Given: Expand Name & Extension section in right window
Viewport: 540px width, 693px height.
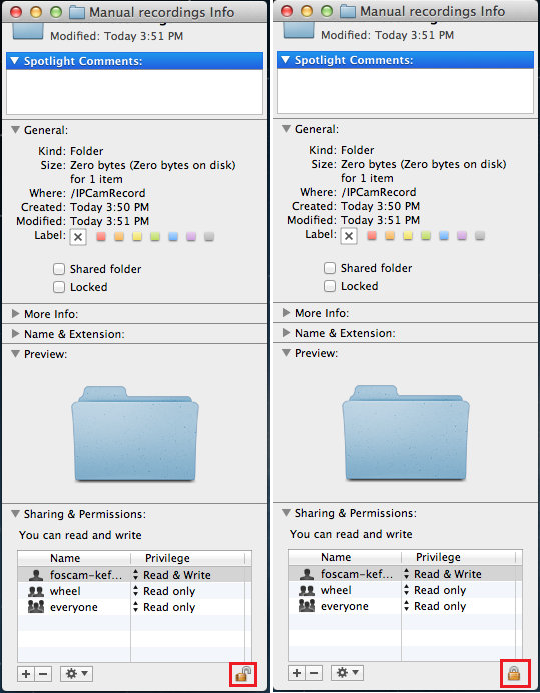Looking at the screenshot, I should tap(286, 332).
